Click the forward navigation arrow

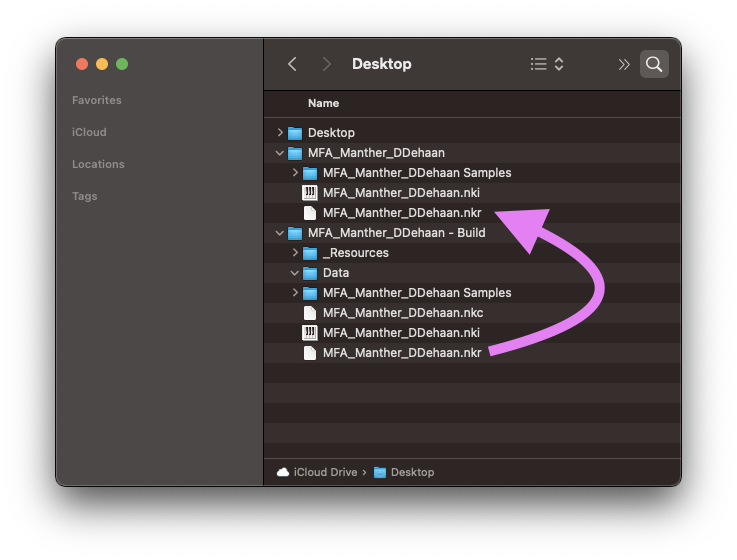[x=326, y=64]
